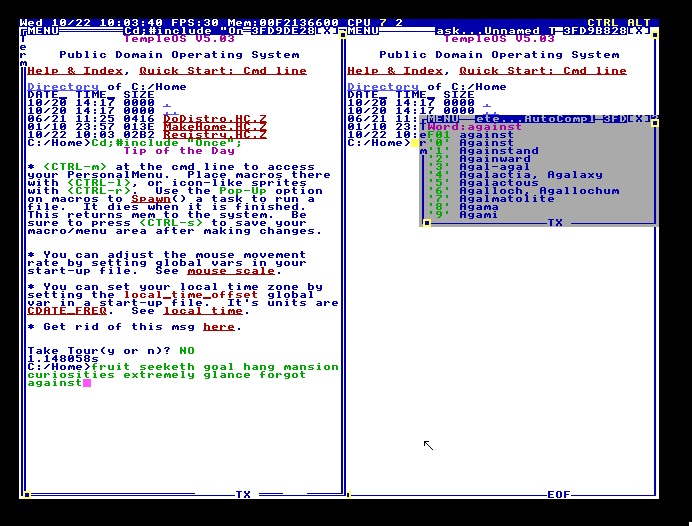This screenshot has height=526, width=692.
Task: Open the mouse scale link
Action: tap(231, 271)
